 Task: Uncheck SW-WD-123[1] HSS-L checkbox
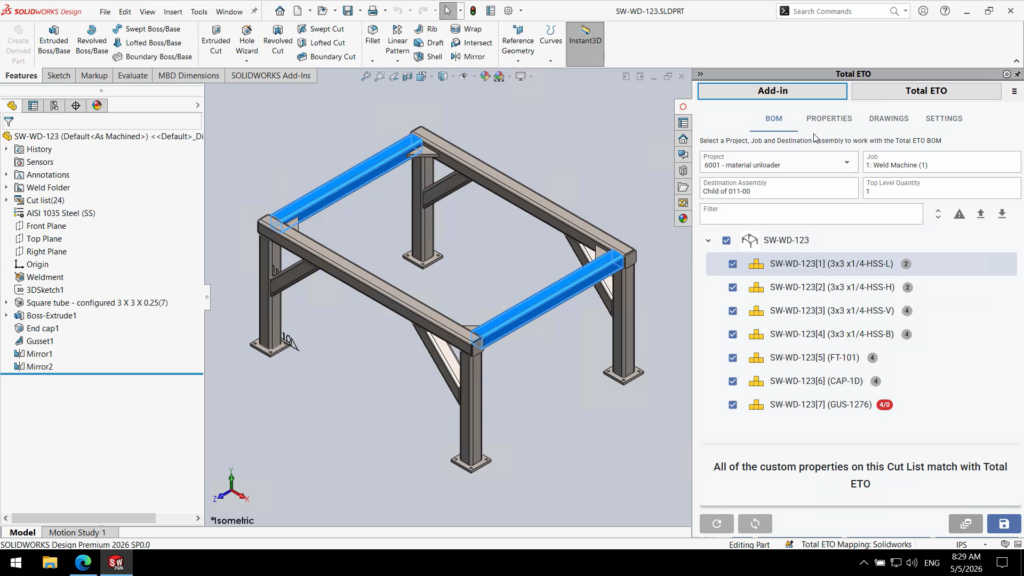click(733, 264)
